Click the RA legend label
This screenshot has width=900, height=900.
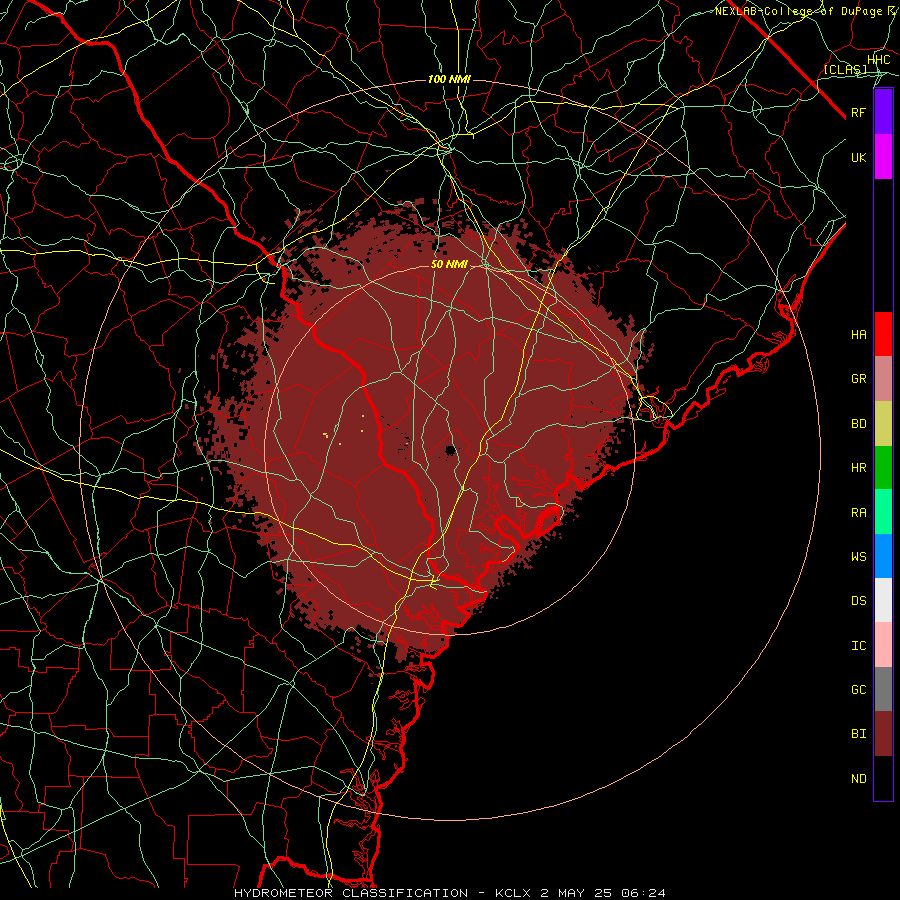pyautogui.click(x=858, y=513)
